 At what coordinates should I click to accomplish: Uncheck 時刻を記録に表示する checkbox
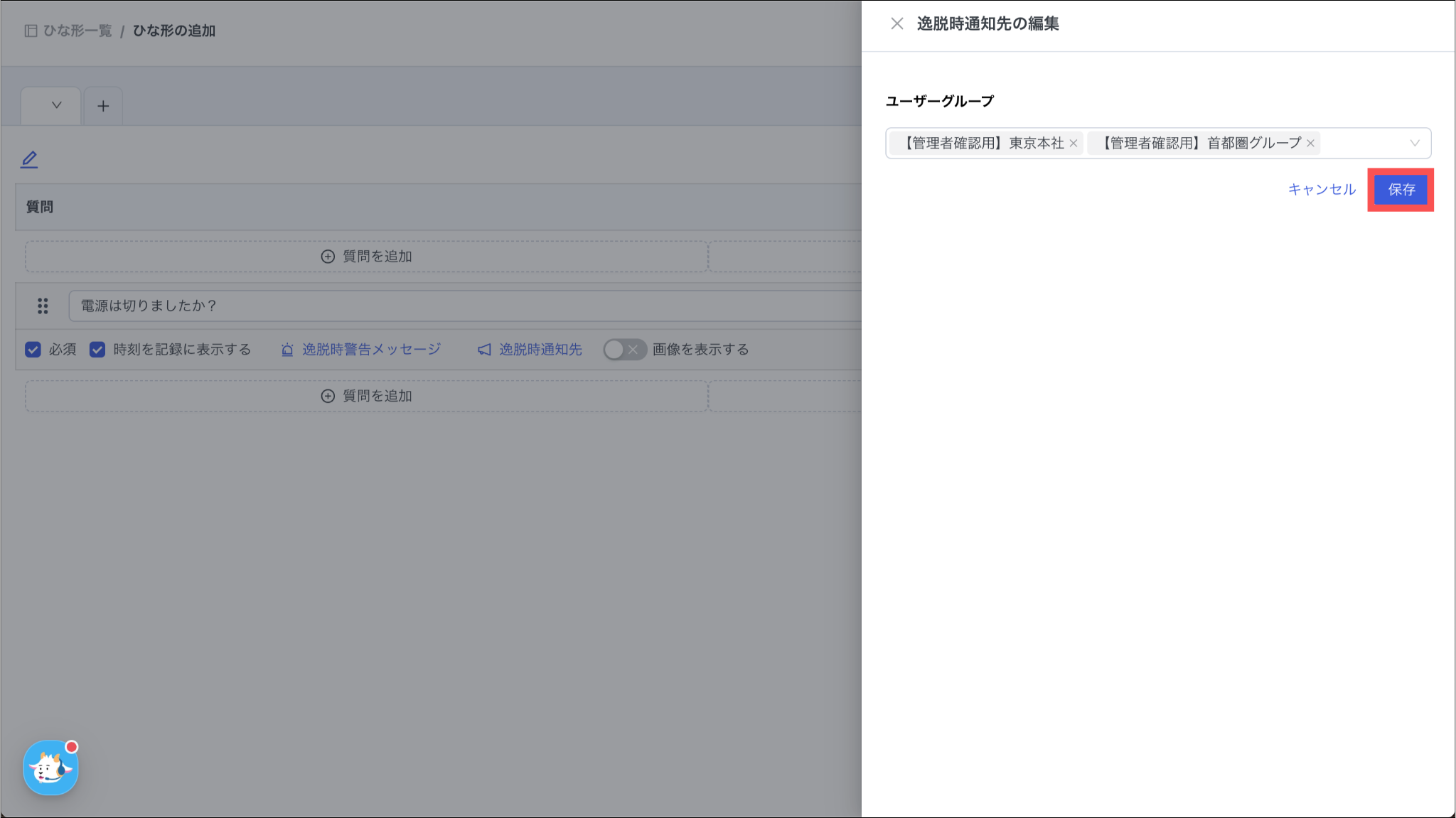pos(97,350)
